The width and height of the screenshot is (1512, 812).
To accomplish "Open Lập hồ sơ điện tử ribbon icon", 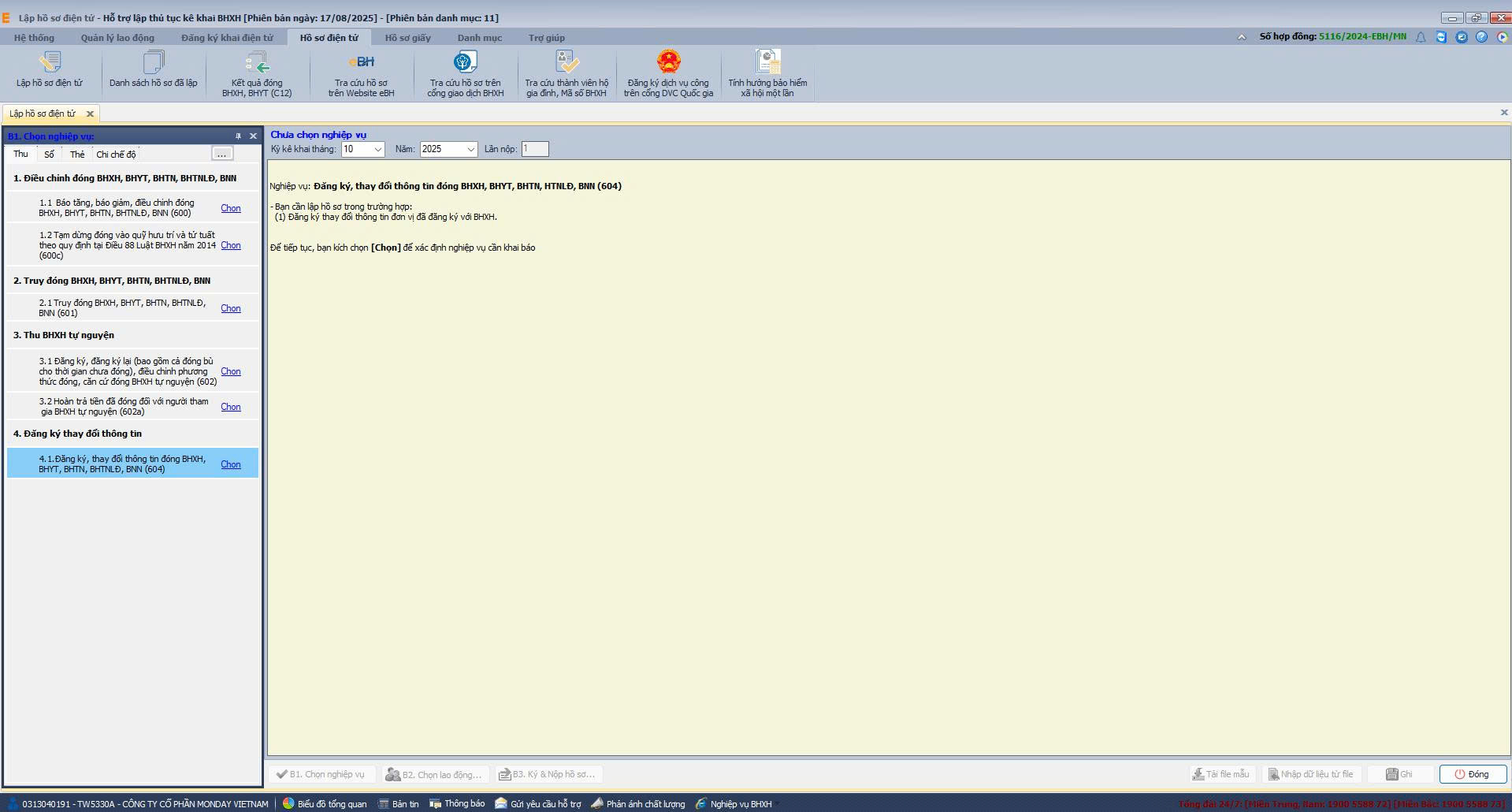I will 49,63.
